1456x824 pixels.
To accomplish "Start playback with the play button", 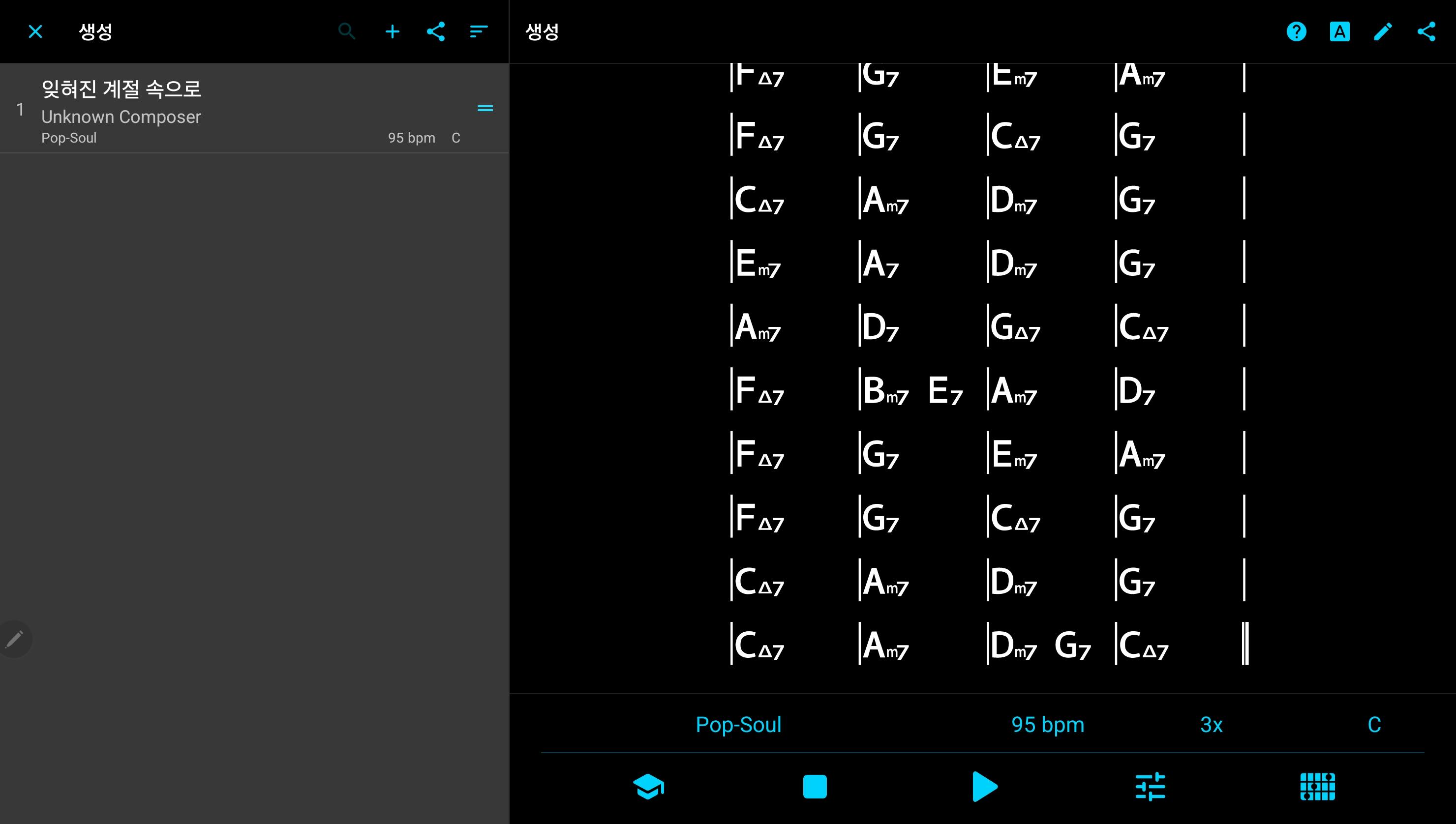I will pyautogui.click(x=984, y=787).
